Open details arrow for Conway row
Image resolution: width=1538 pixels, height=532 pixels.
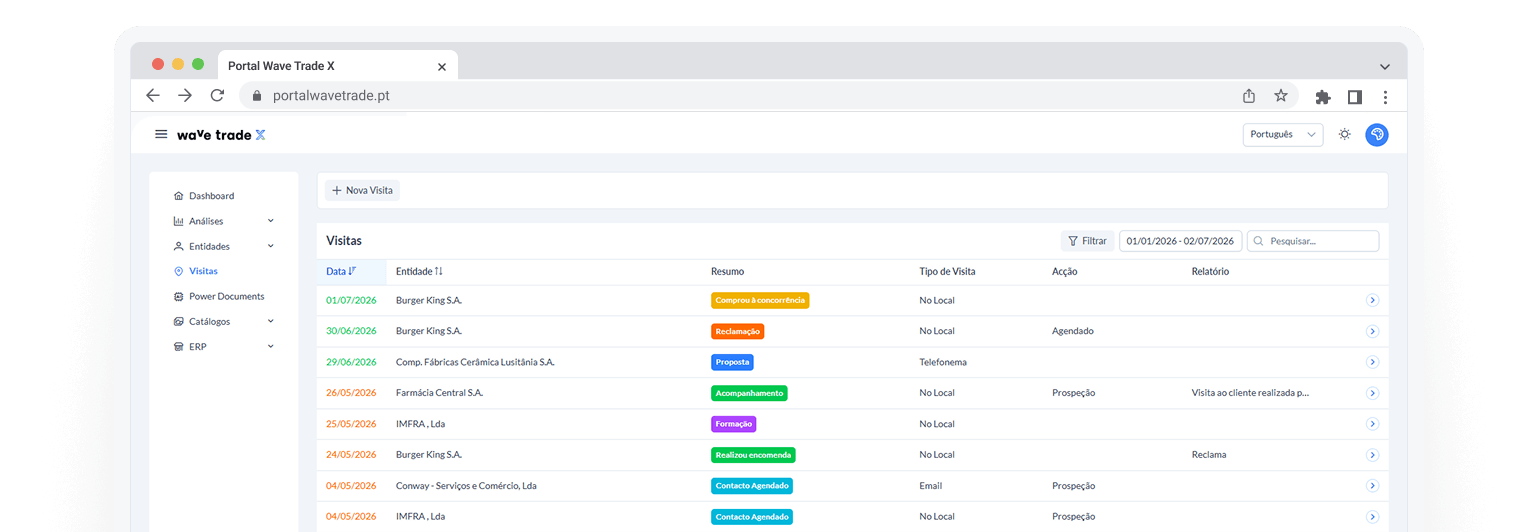pos(1372,486)
